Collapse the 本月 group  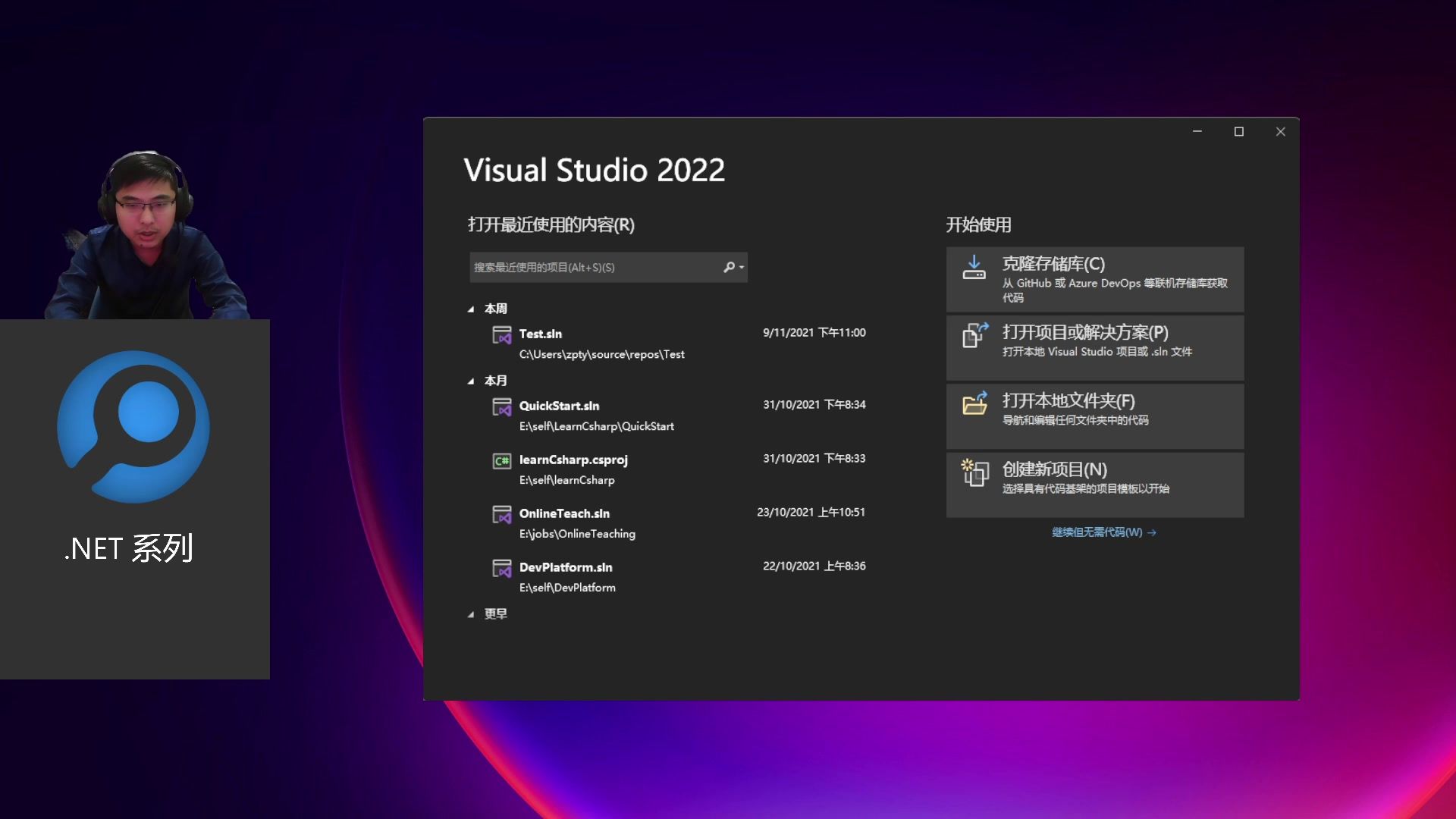click(471, 381)
